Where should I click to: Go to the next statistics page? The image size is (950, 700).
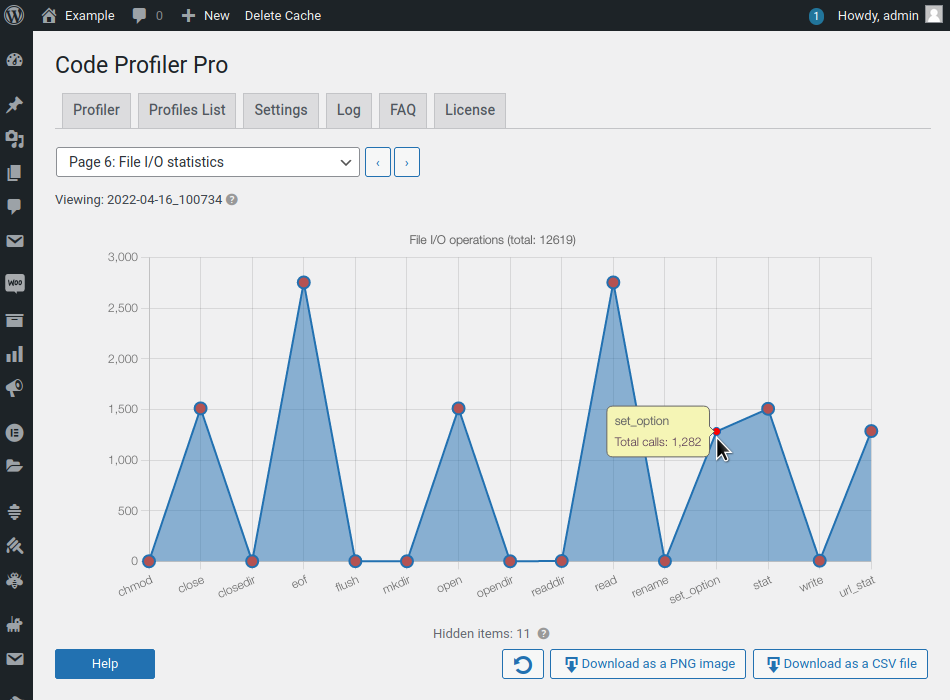407,162
